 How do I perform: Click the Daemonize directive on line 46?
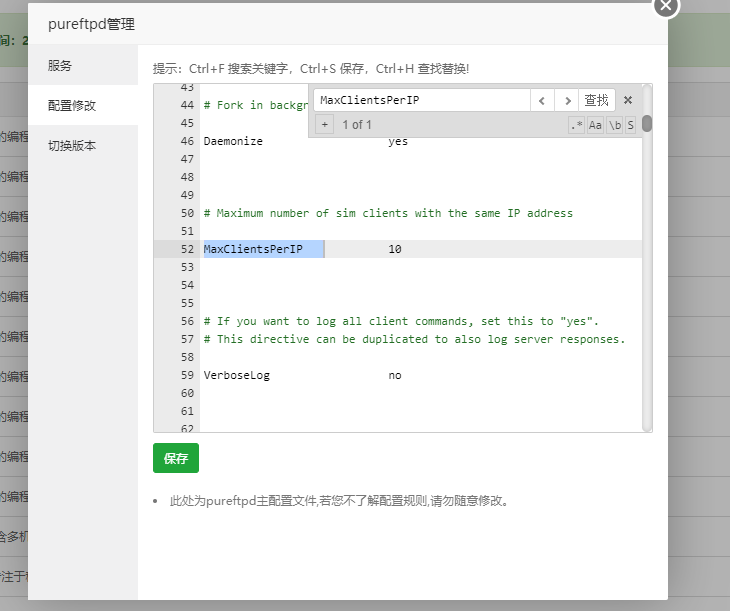pyautogui.click(x=233, y=141)
